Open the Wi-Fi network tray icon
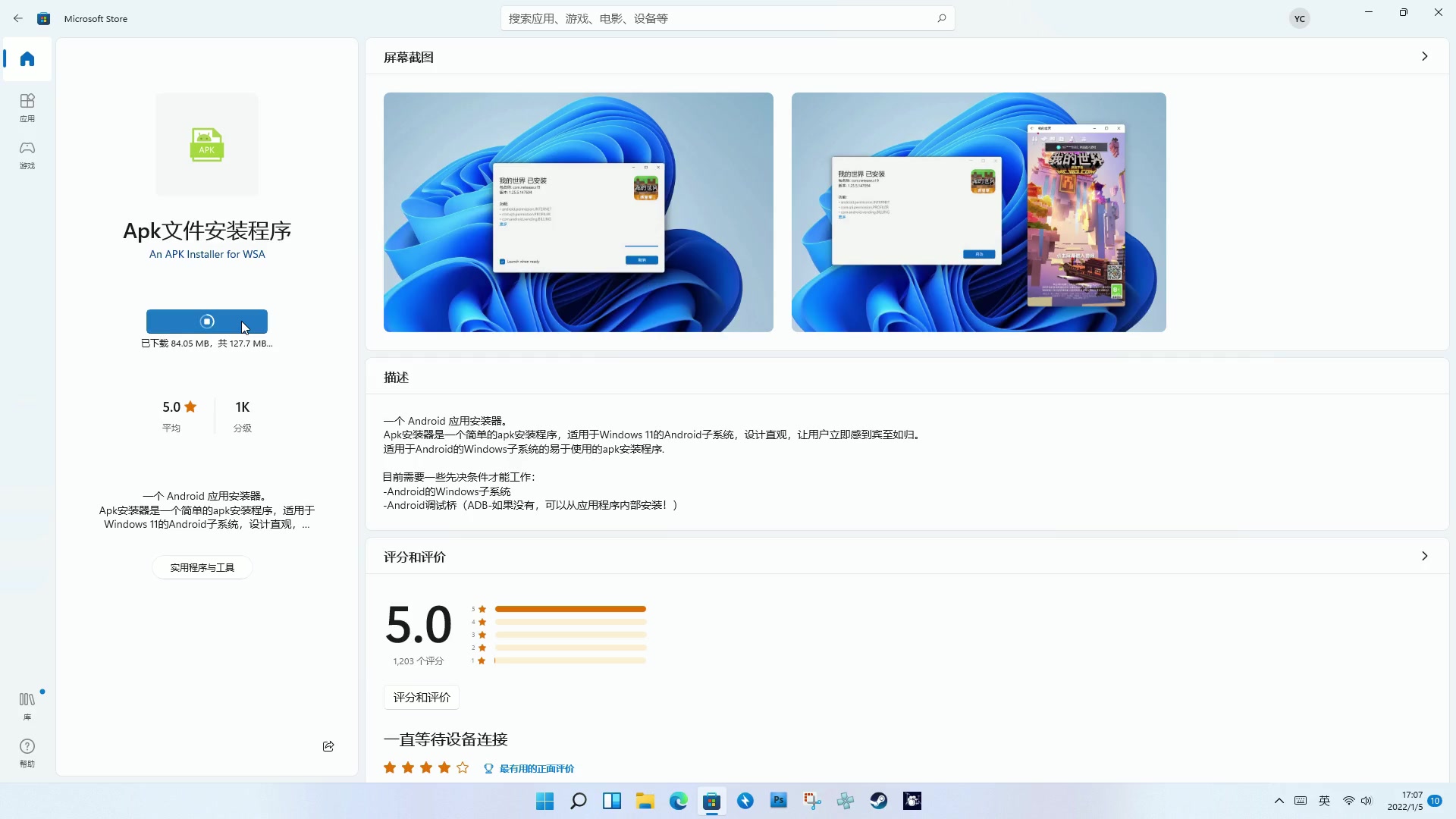This screenshot has width=1456, height=819. click(1348, 801)
